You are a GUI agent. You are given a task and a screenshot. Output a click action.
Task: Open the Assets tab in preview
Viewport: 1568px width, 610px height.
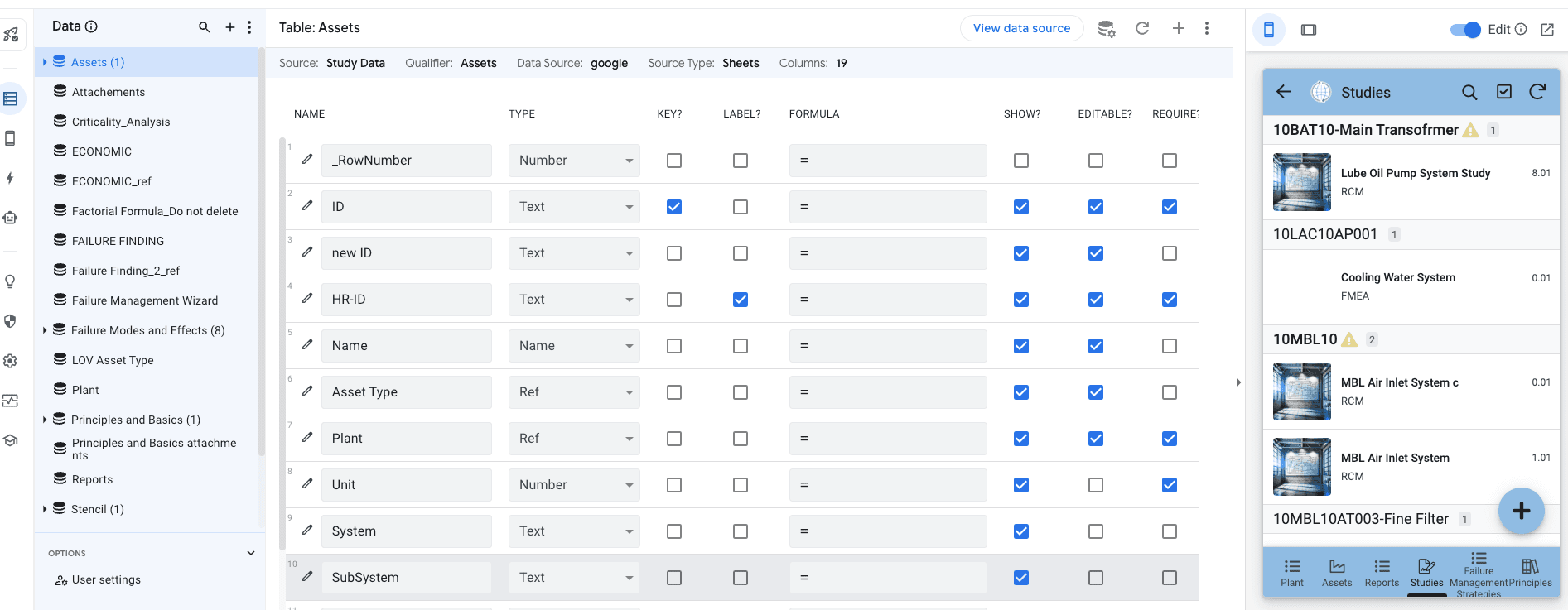1337,573
